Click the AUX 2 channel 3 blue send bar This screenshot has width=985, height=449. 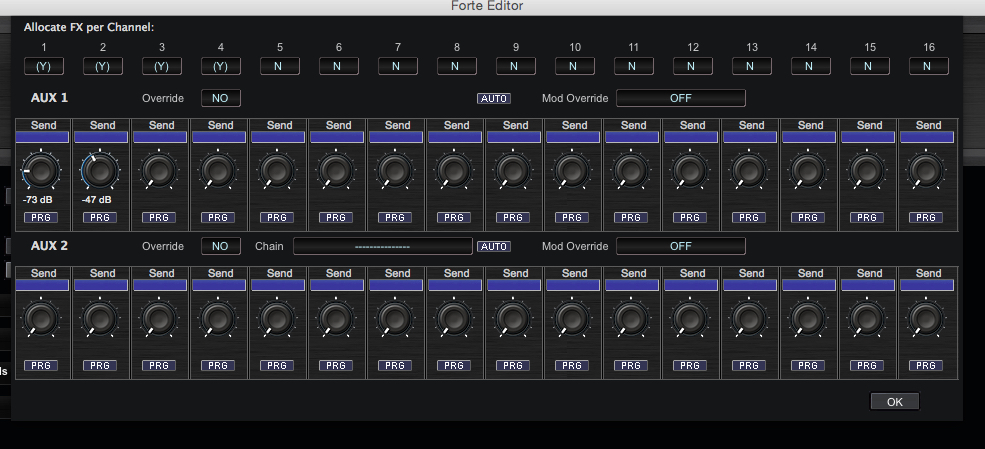160,285
